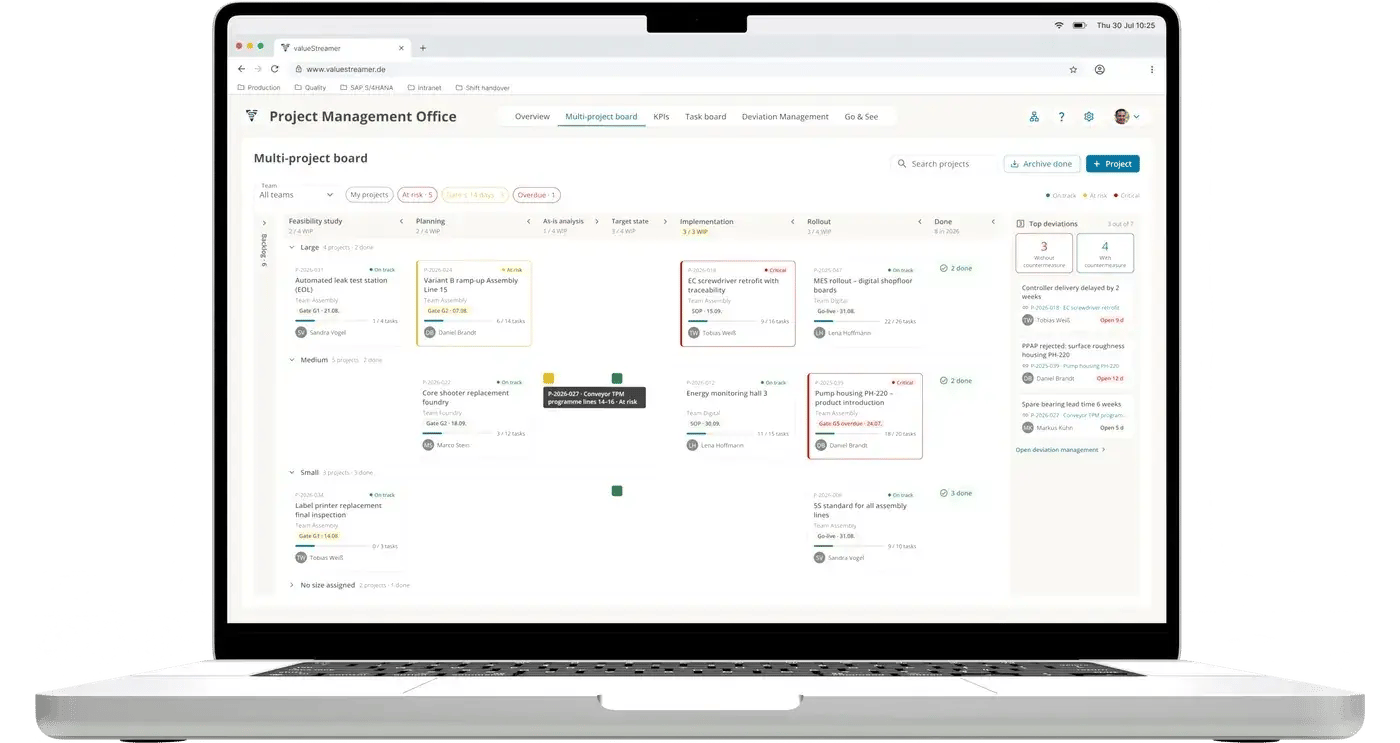Open a new browser tab with plus icon
Screen dimensions: 1400x743
(x=423, y=47)
